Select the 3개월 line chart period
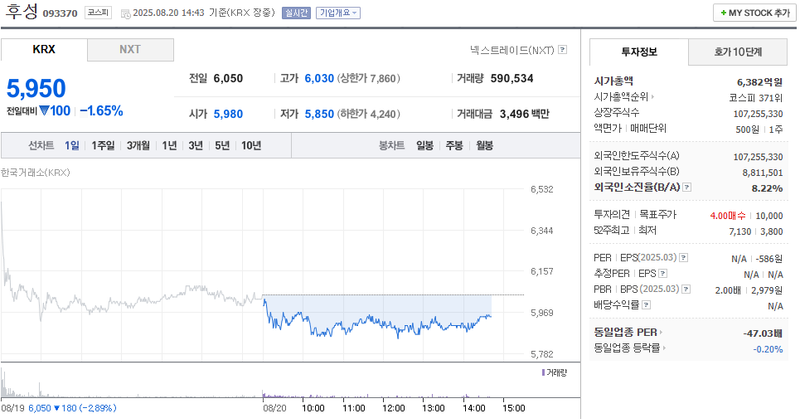This screenshot has width=800, height=419. (x=138, y=145)
